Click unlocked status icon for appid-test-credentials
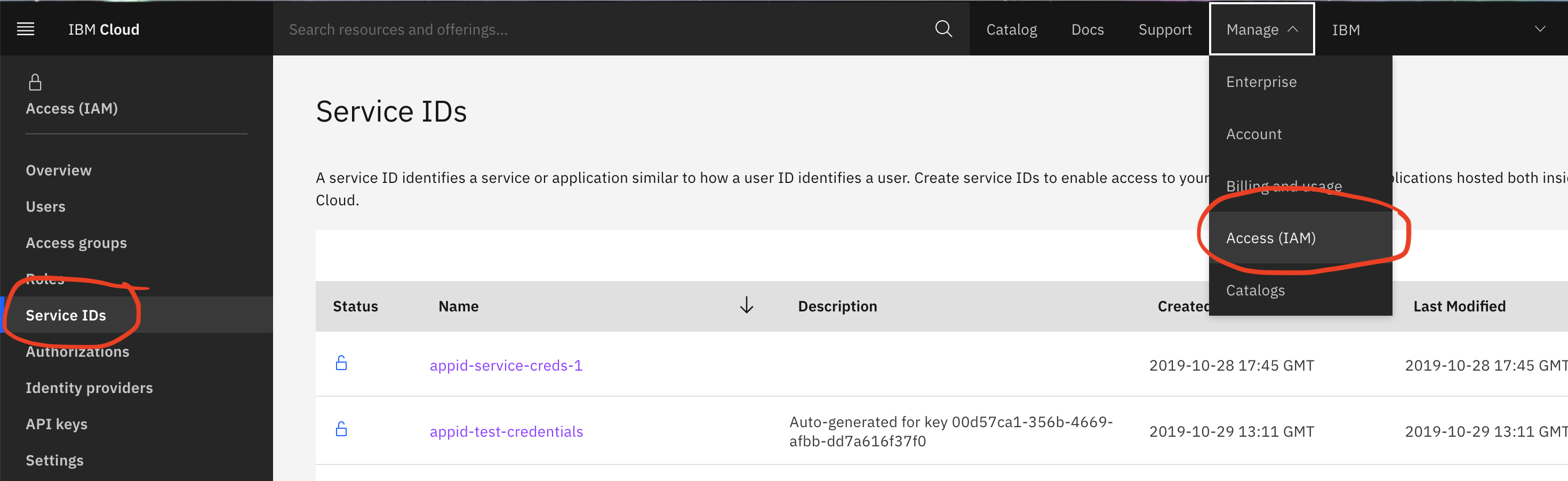The image size is (1568, 481). [341, 429]
